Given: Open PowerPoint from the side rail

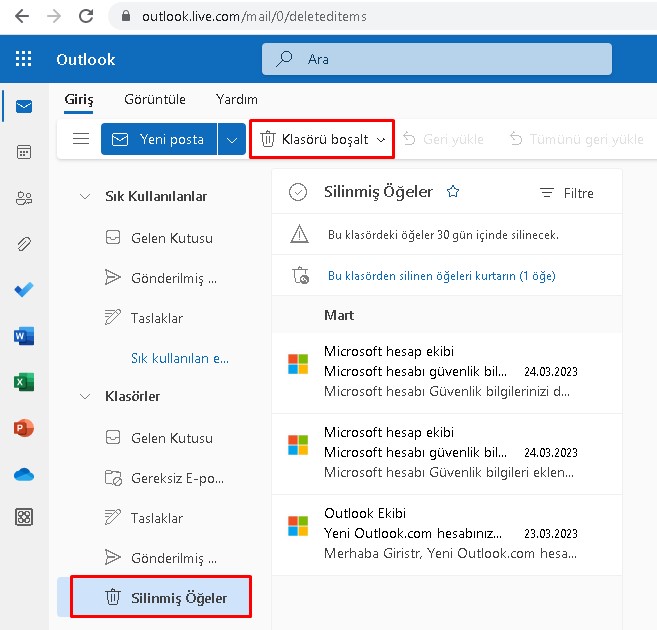Looking at the screenshot, I should [x=24, y=428].
